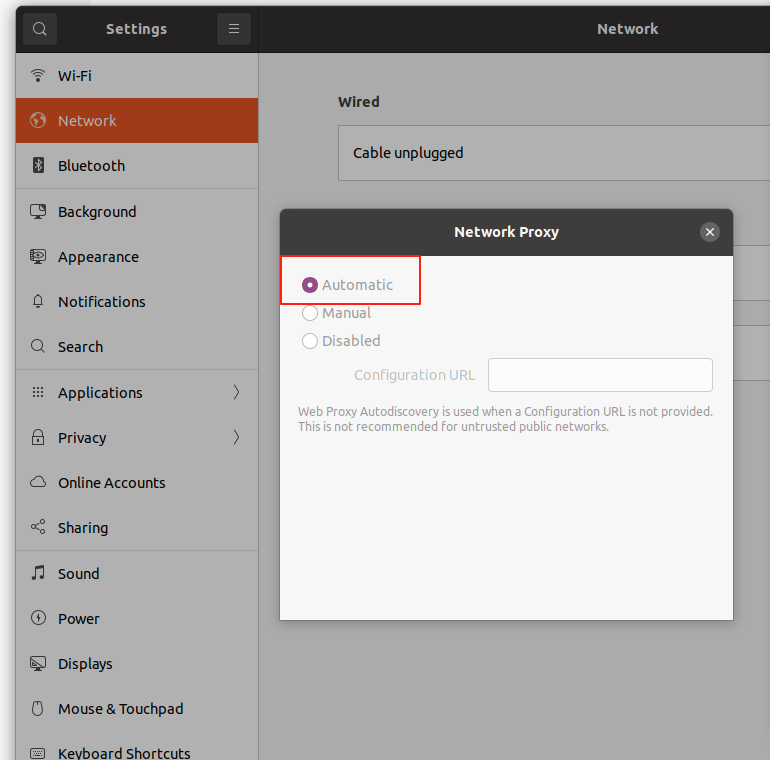Click the Appearance icon in sidebar

pos(38,257)
